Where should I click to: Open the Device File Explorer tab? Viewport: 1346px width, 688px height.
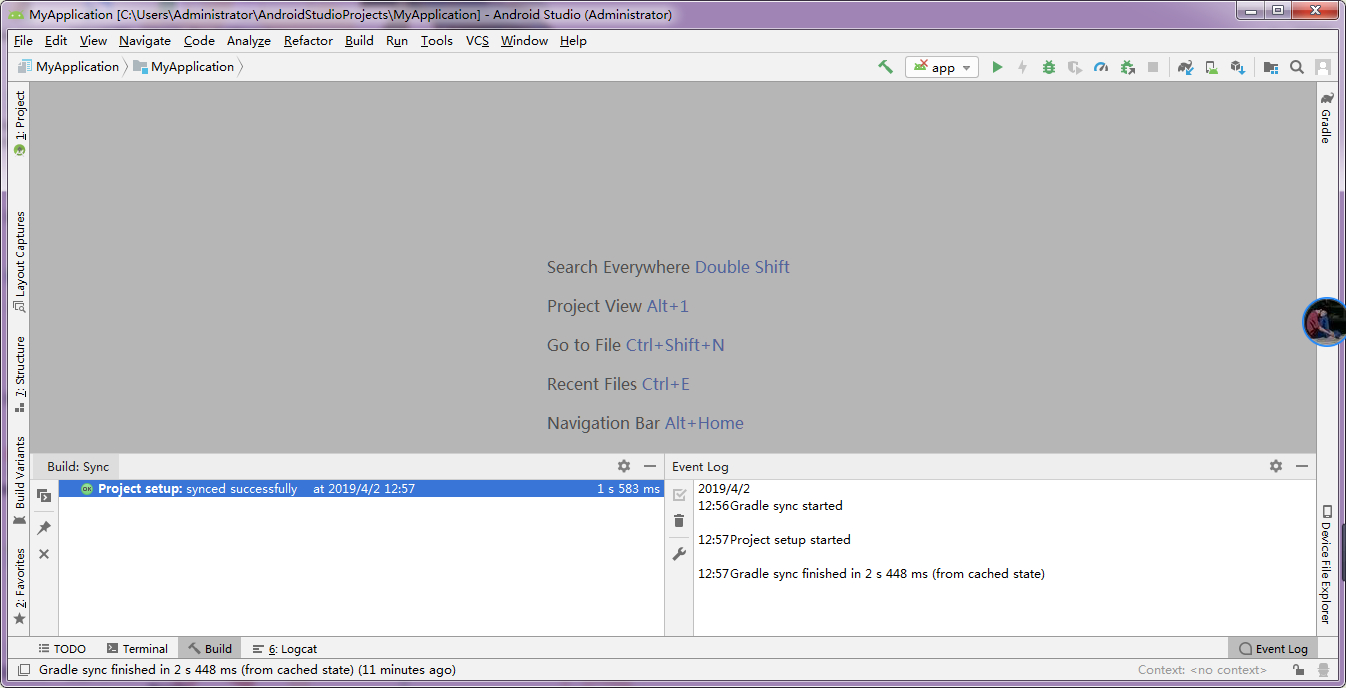coord(1326,564)
